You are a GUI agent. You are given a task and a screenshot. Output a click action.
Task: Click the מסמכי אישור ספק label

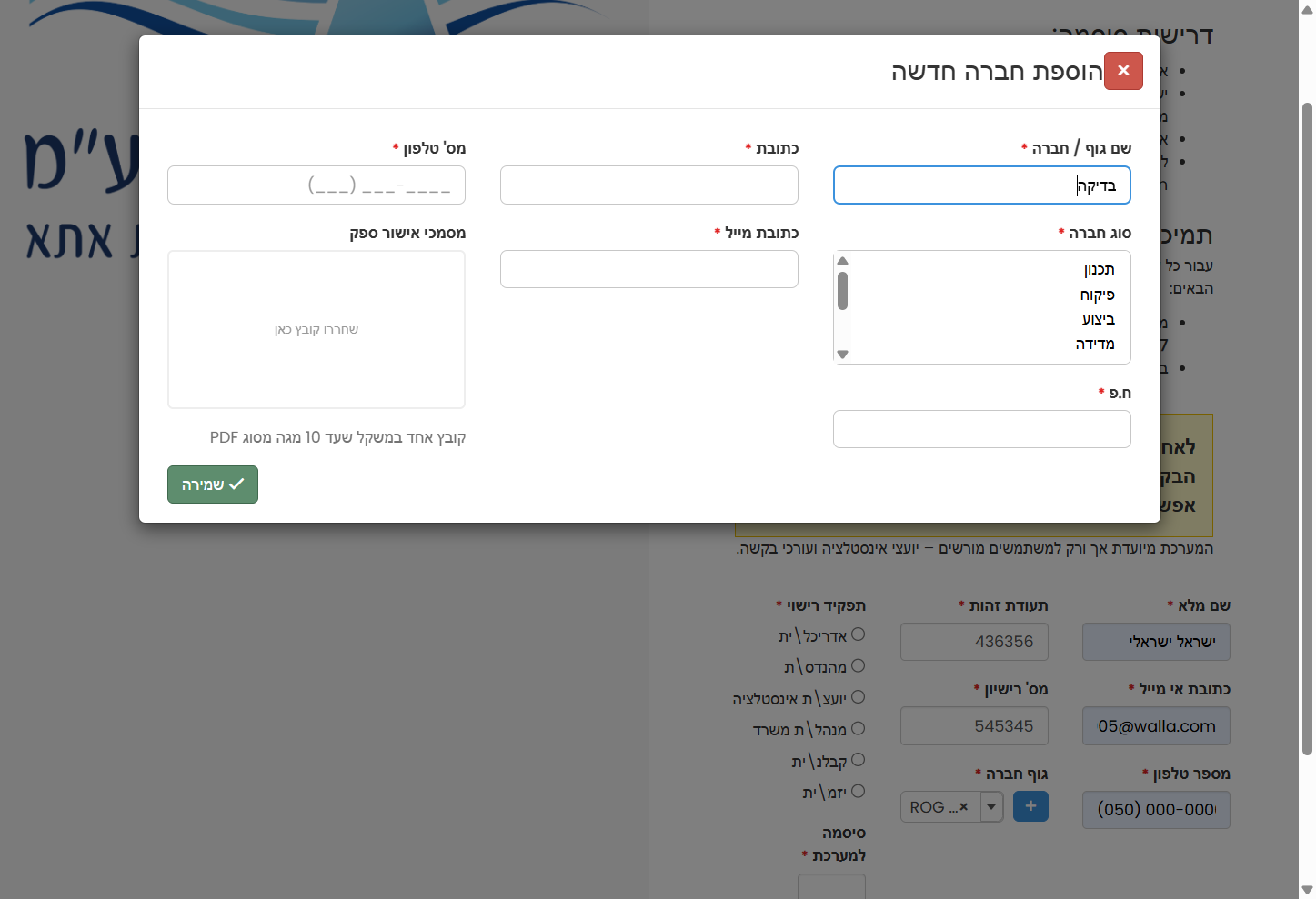pyautogui.click(x=407, y=233)
